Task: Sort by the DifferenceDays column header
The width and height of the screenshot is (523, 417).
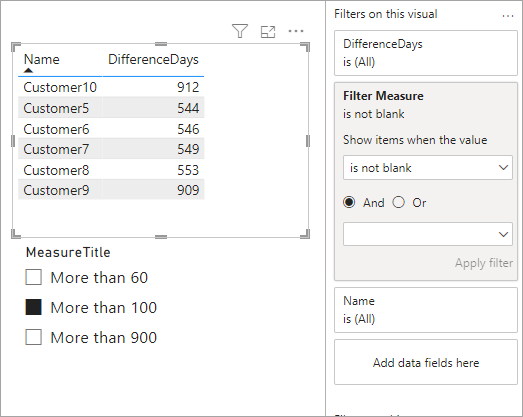Action: [x=153, y=60]
